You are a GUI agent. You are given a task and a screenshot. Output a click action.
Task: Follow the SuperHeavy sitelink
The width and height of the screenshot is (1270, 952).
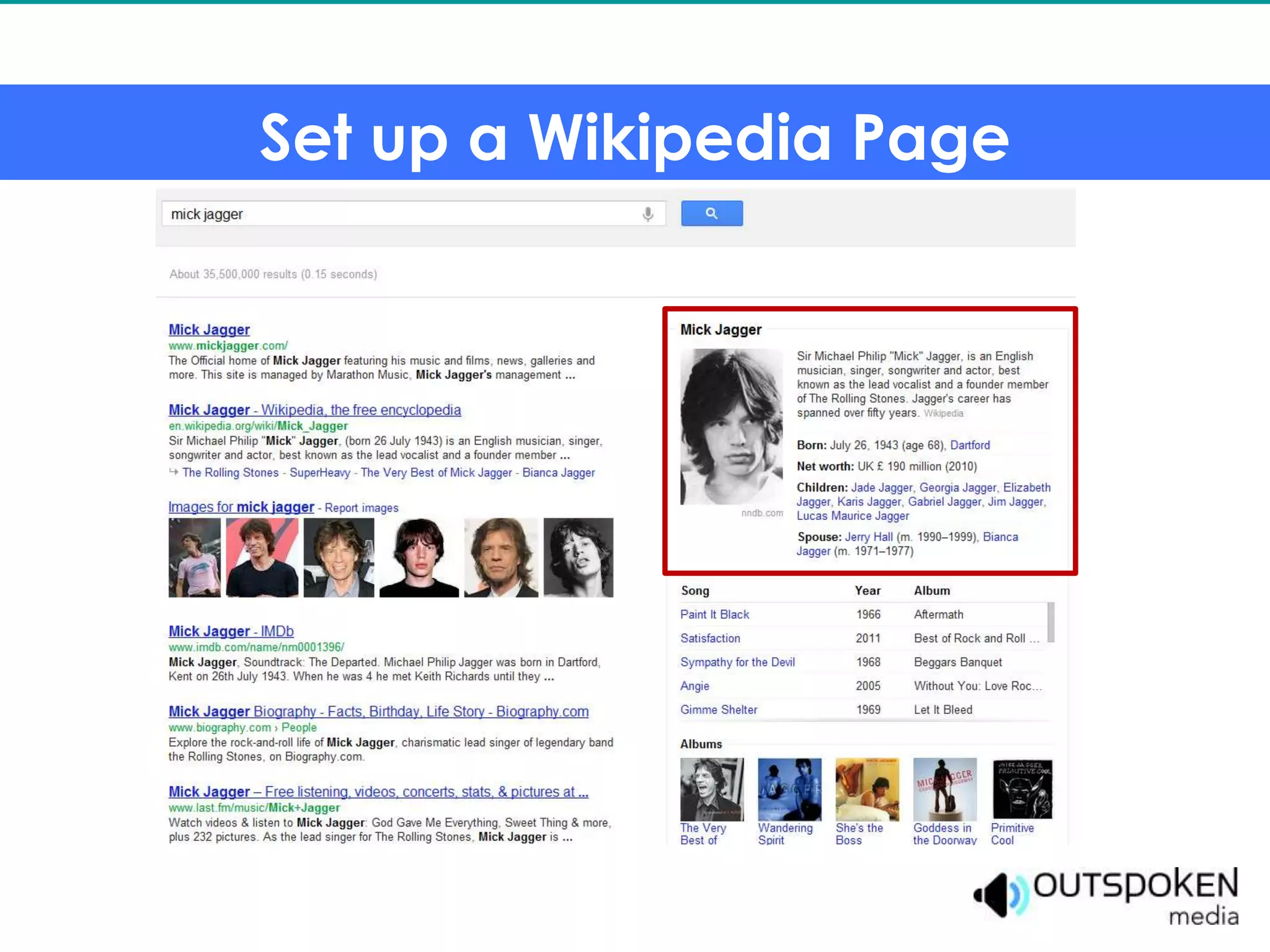pos(319,472)
